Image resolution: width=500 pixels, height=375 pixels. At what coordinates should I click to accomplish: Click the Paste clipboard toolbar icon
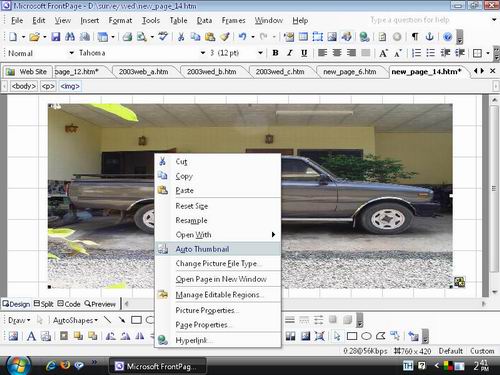coord(210,37)
